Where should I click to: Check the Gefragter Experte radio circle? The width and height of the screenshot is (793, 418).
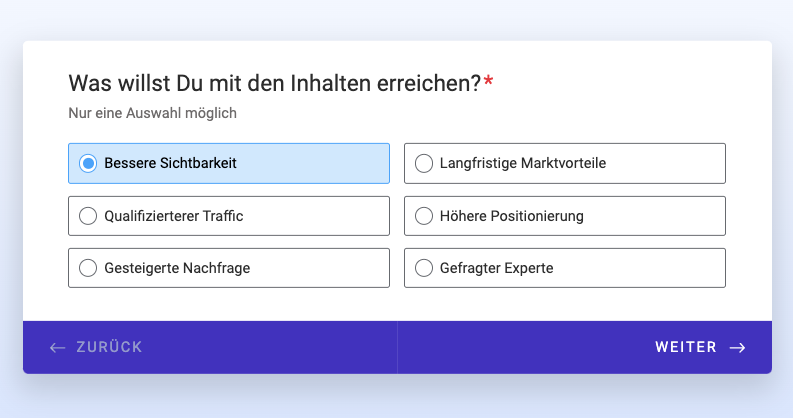[424, 267]
